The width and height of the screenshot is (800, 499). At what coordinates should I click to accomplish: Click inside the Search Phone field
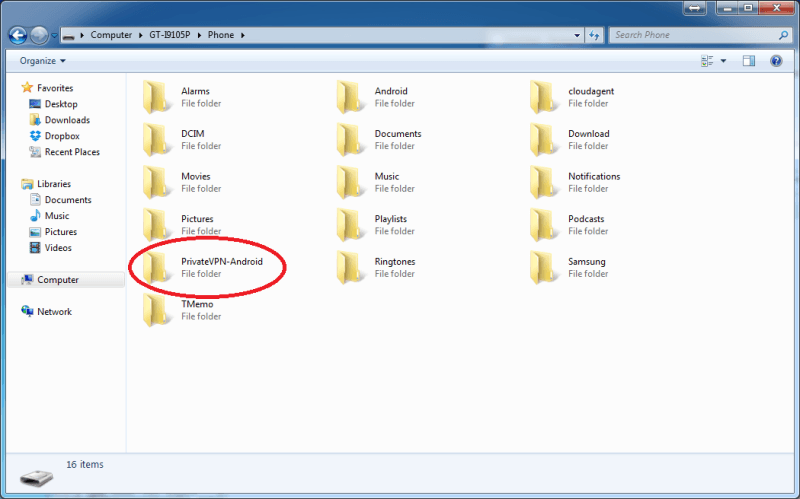point(690,35)
